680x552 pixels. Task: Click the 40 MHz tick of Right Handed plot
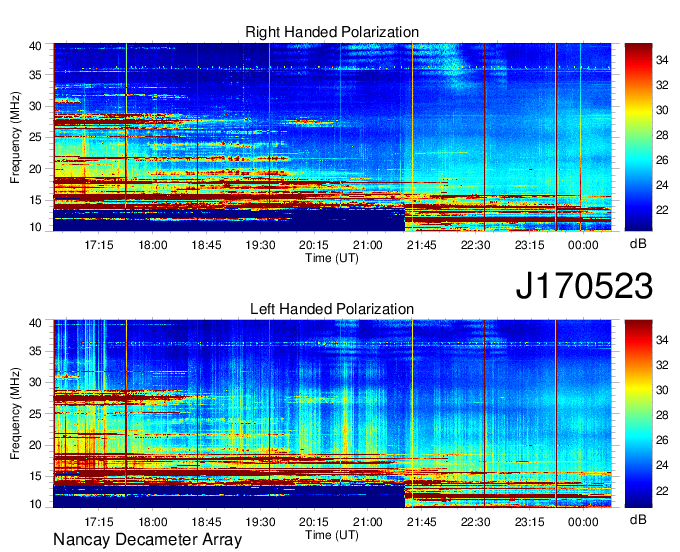pyautogui.click(x=36, y=46)
